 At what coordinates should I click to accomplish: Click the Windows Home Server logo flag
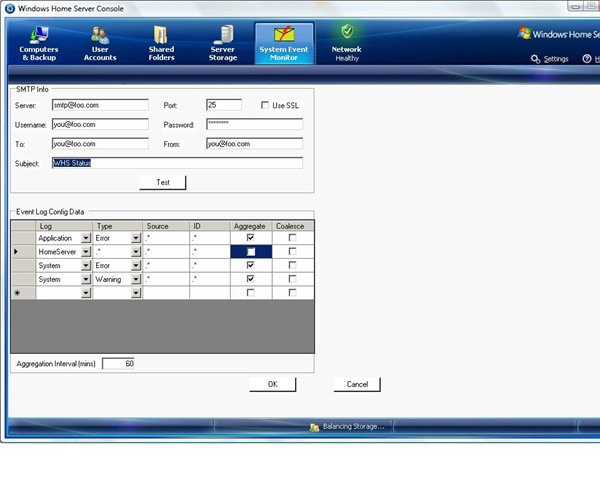click(524, 33)
